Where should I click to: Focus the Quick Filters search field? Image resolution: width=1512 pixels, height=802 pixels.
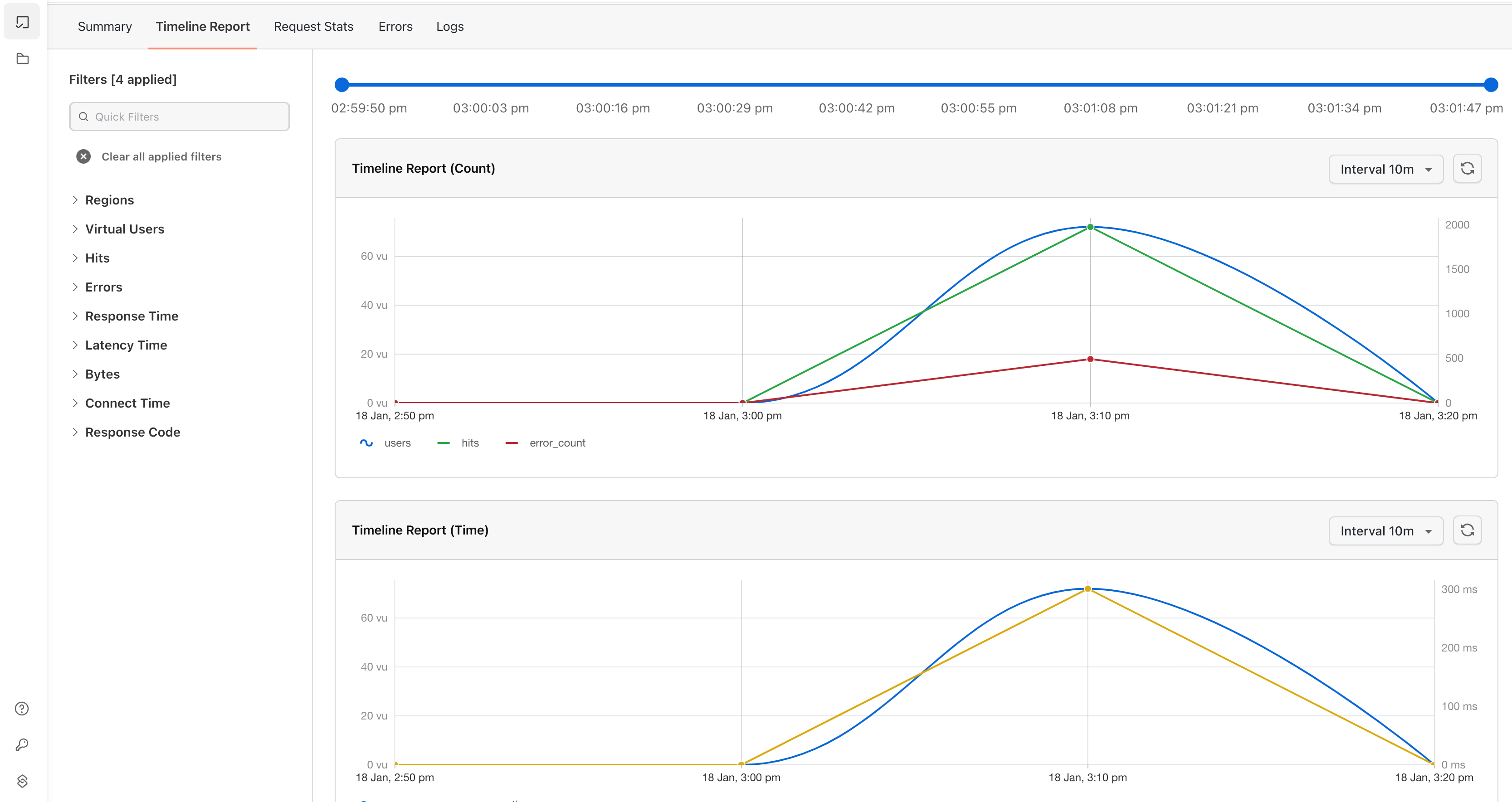point(180,117)
